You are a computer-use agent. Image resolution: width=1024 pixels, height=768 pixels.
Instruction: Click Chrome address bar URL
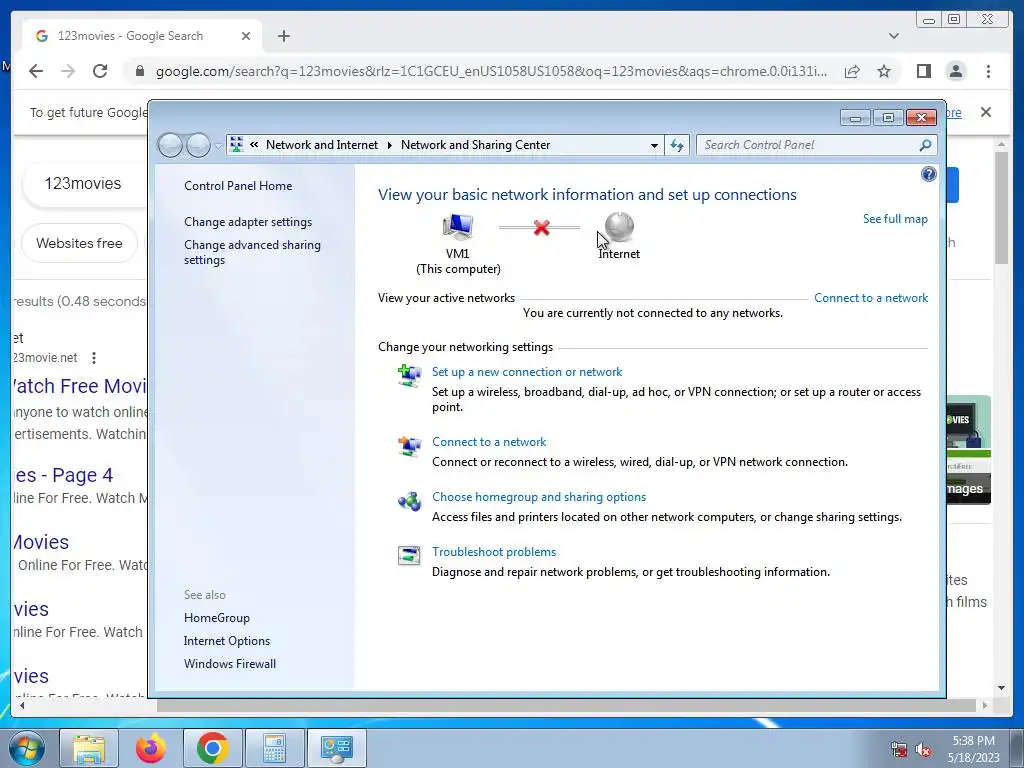[x=491, y=71]
